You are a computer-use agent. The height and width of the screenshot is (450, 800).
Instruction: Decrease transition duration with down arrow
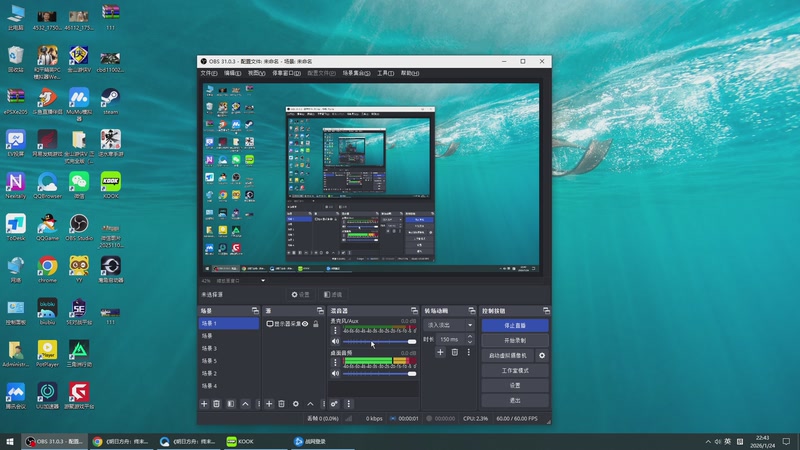pos(469,342)
